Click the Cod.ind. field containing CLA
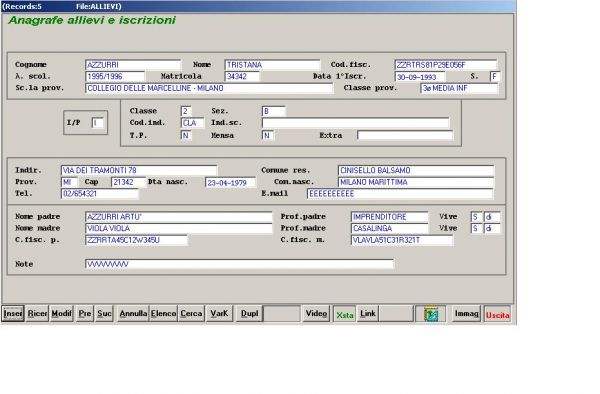The image size is (600, 394). tap(192, 123)
